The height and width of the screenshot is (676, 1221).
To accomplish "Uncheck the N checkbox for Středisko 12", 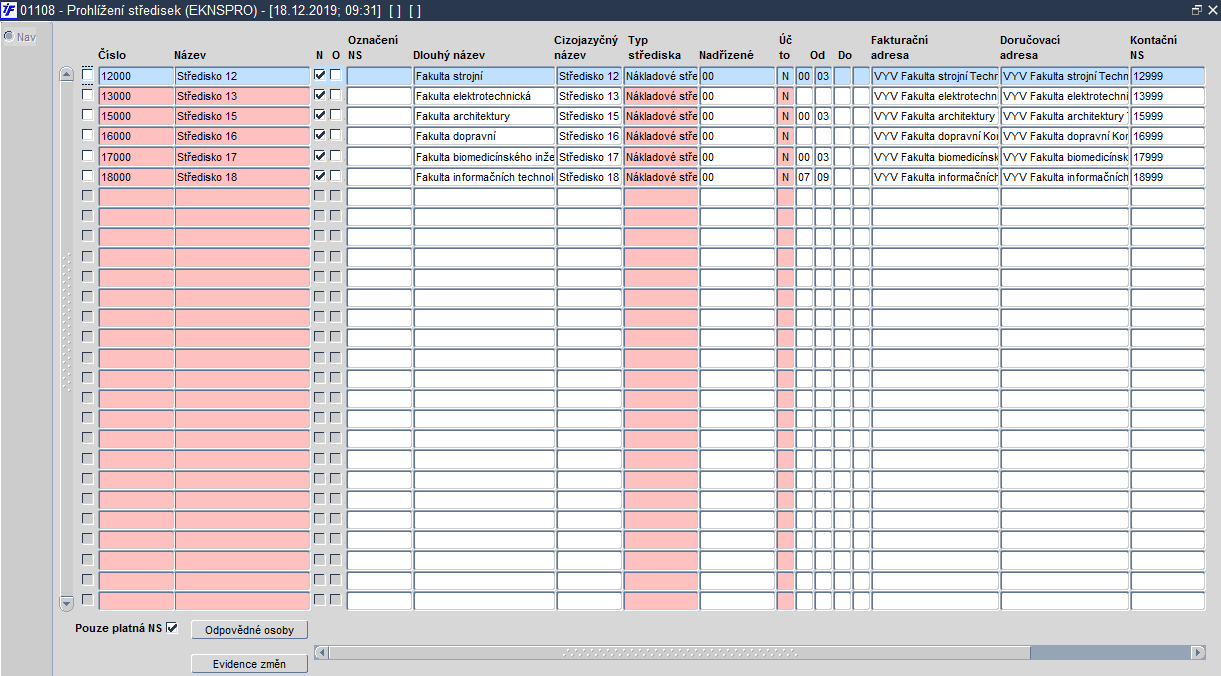I will (x=320, y=75).
